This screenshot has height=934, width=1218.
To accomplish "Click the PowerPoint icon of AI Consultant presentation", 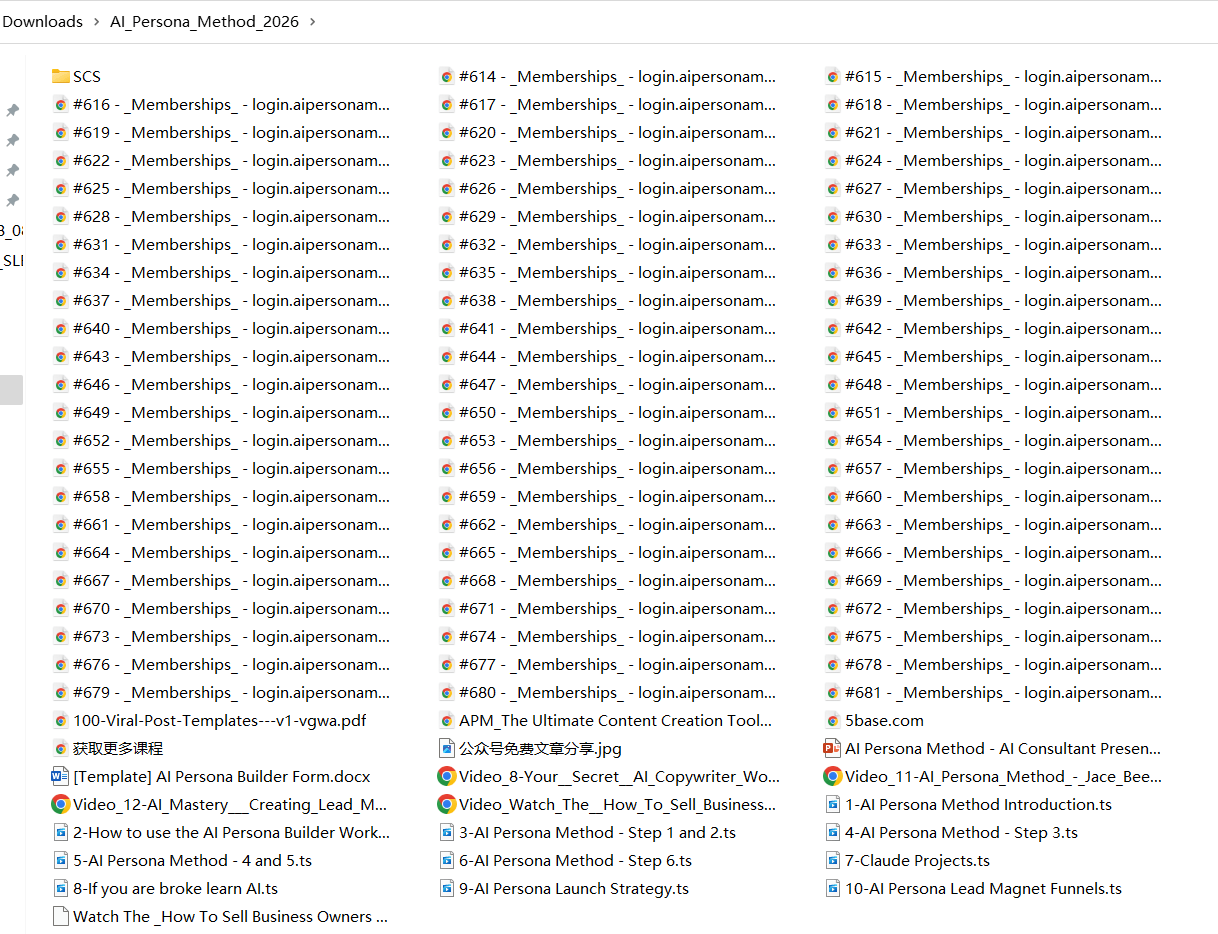I will [x=832, y=748].
